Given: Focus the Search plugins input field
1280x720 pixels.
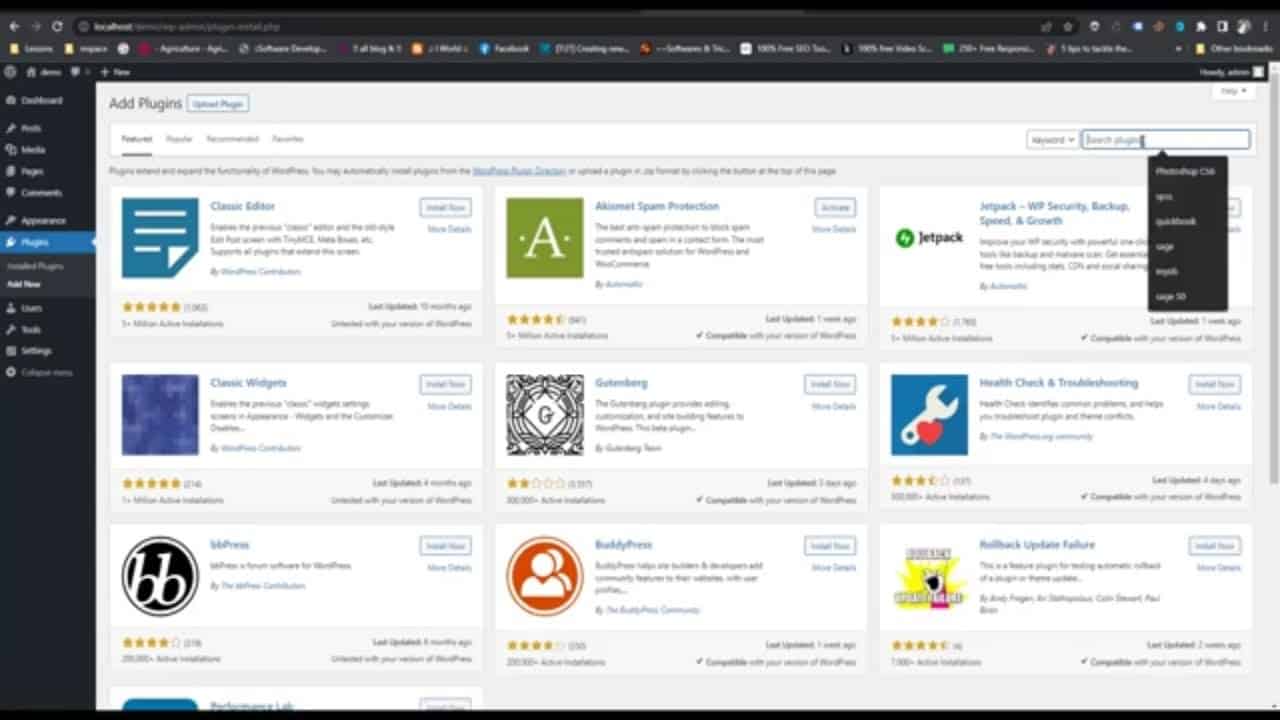Looking at the screenshot, I should coord(1166,140).
